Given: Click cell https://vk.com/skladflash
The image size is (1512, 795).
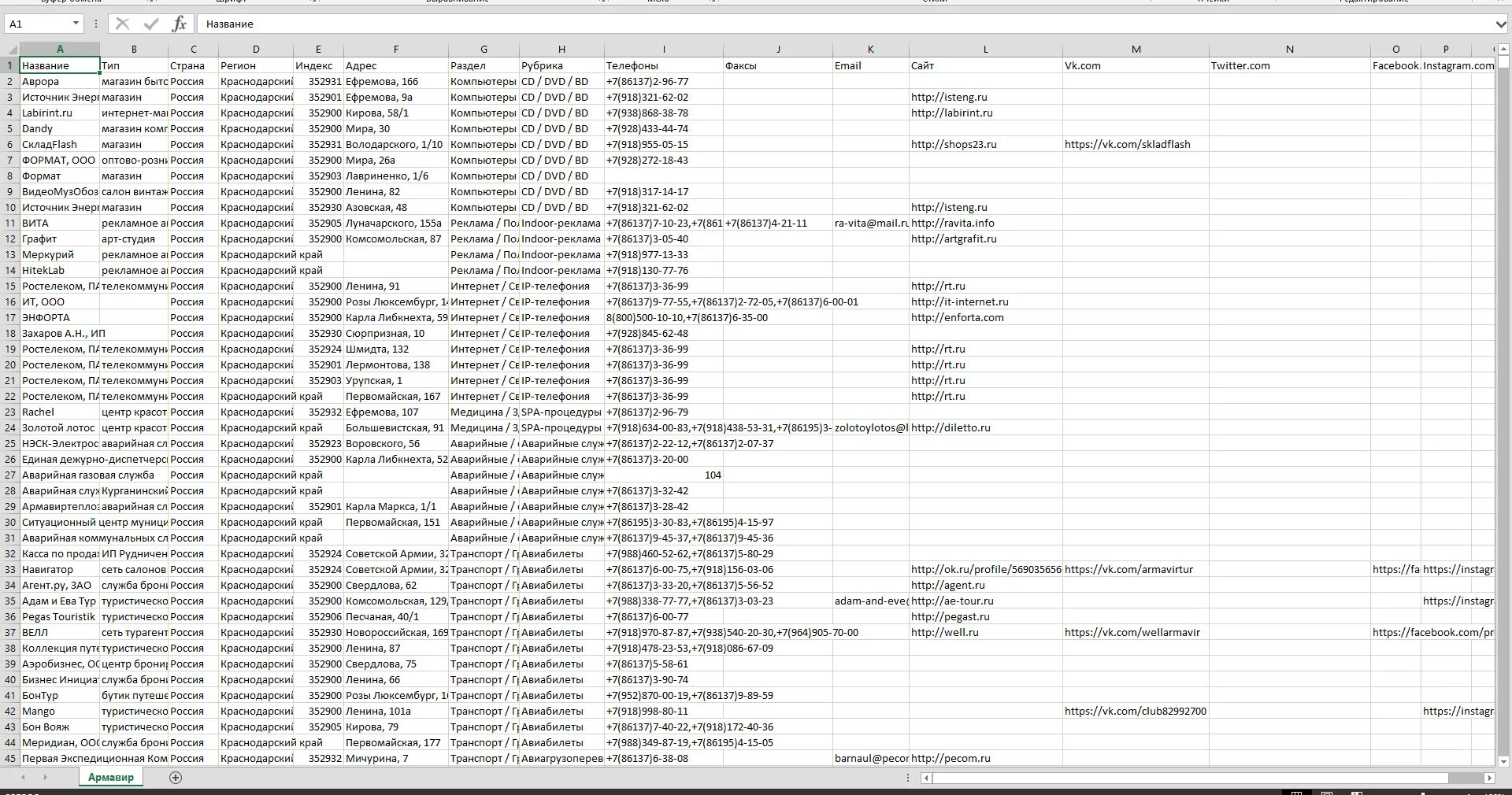Looking at the screenshot, I should click(x=1136, y=145).
